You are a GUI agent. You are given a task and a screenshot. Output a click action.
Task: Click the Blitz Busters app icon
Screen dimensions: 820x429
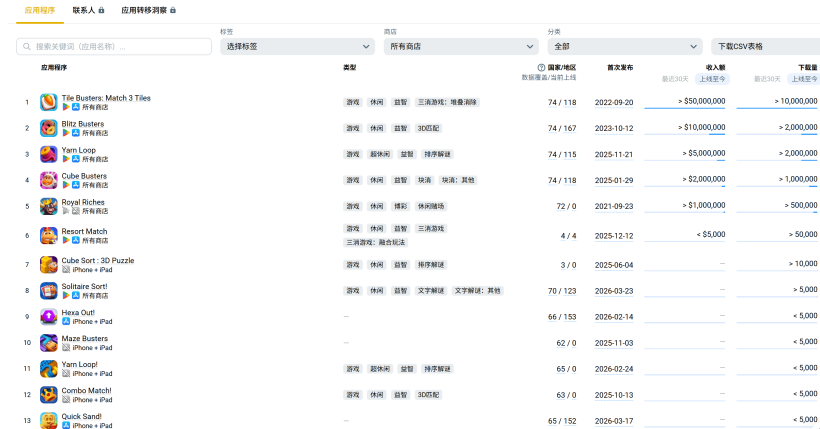pyautogui.click(x=48, y=128)
